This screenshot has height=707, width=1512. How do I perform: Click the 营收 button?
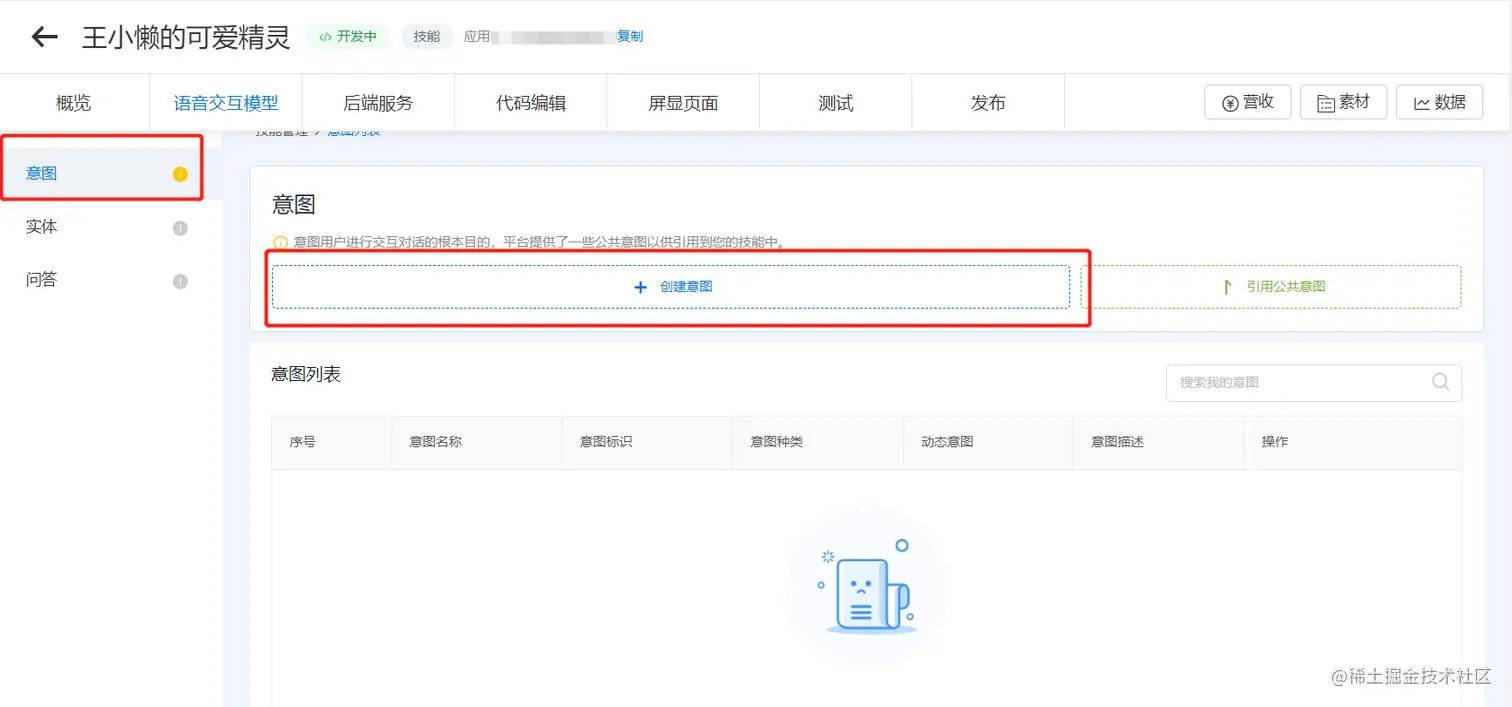(x=1248, y=102)
